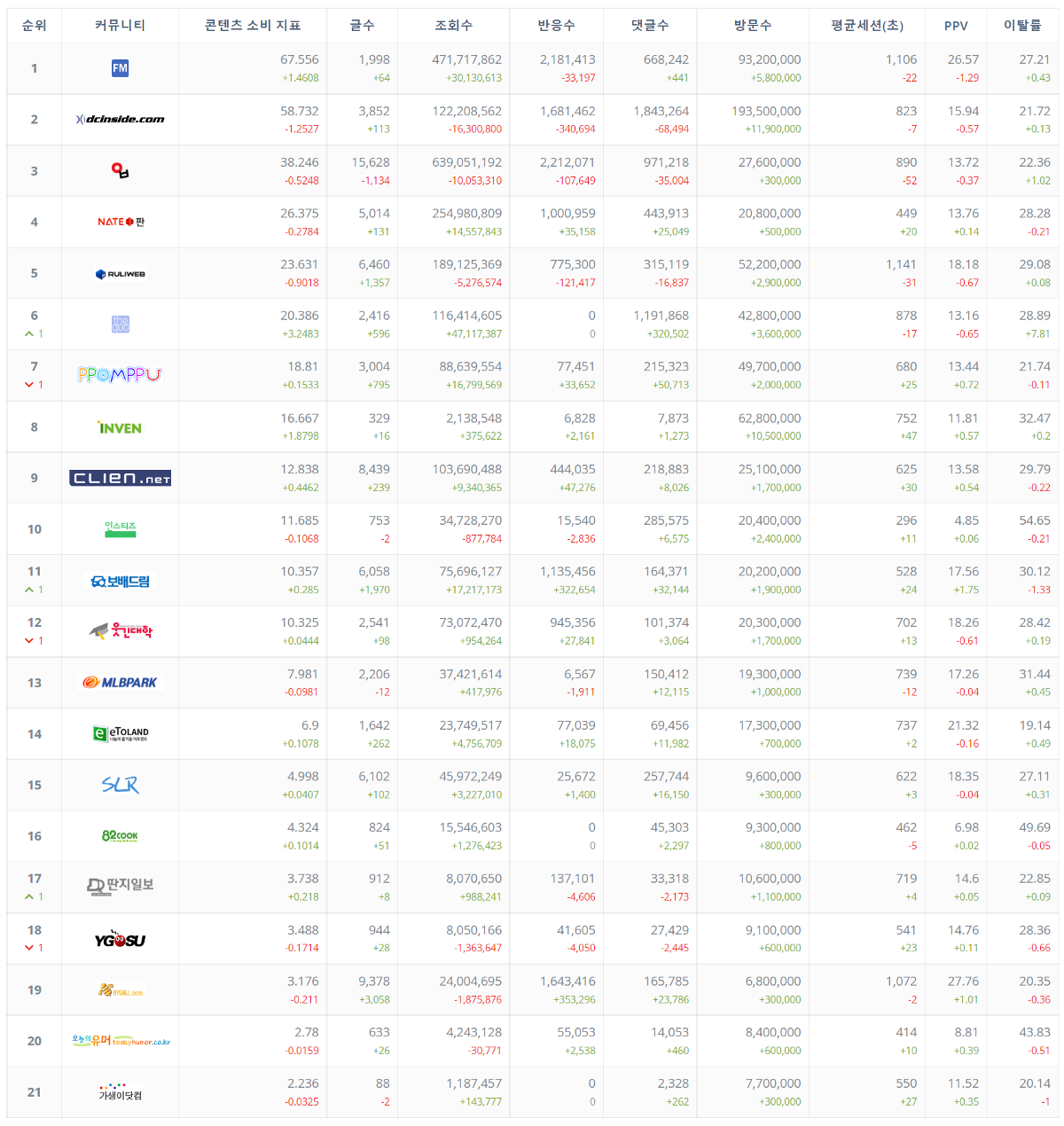Open the 가생이닷컴 logo
Screen dimensions: 1064x1126
coord(120,1091)
